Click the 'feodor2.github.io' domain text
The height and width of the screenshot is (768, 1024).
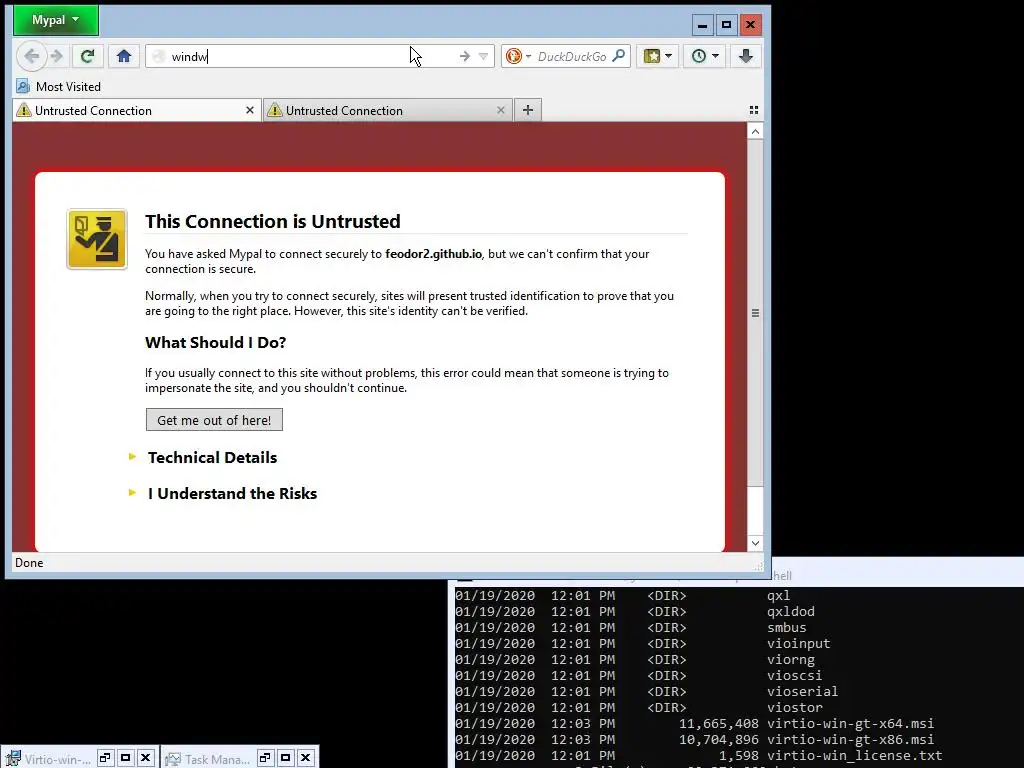pyautogui.click(x=434, y=253)
